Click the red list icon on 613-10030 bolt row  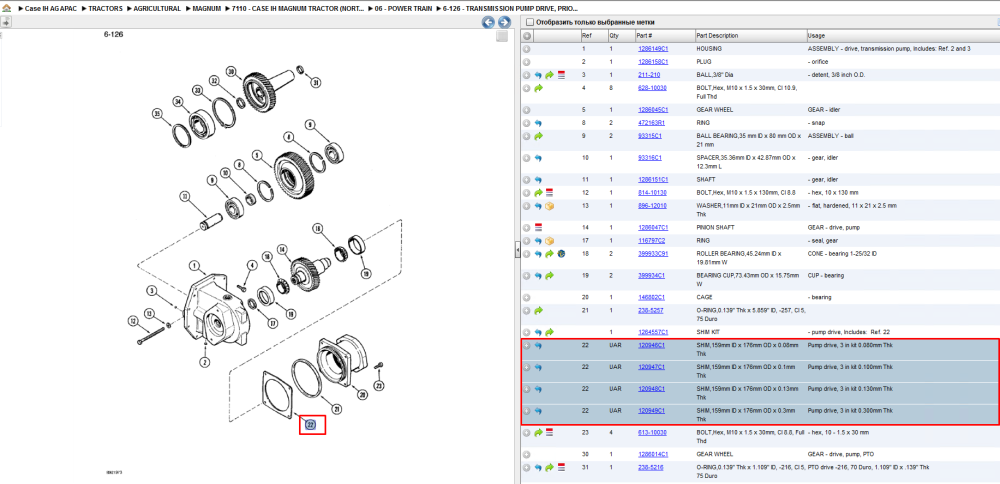(549, 432)
